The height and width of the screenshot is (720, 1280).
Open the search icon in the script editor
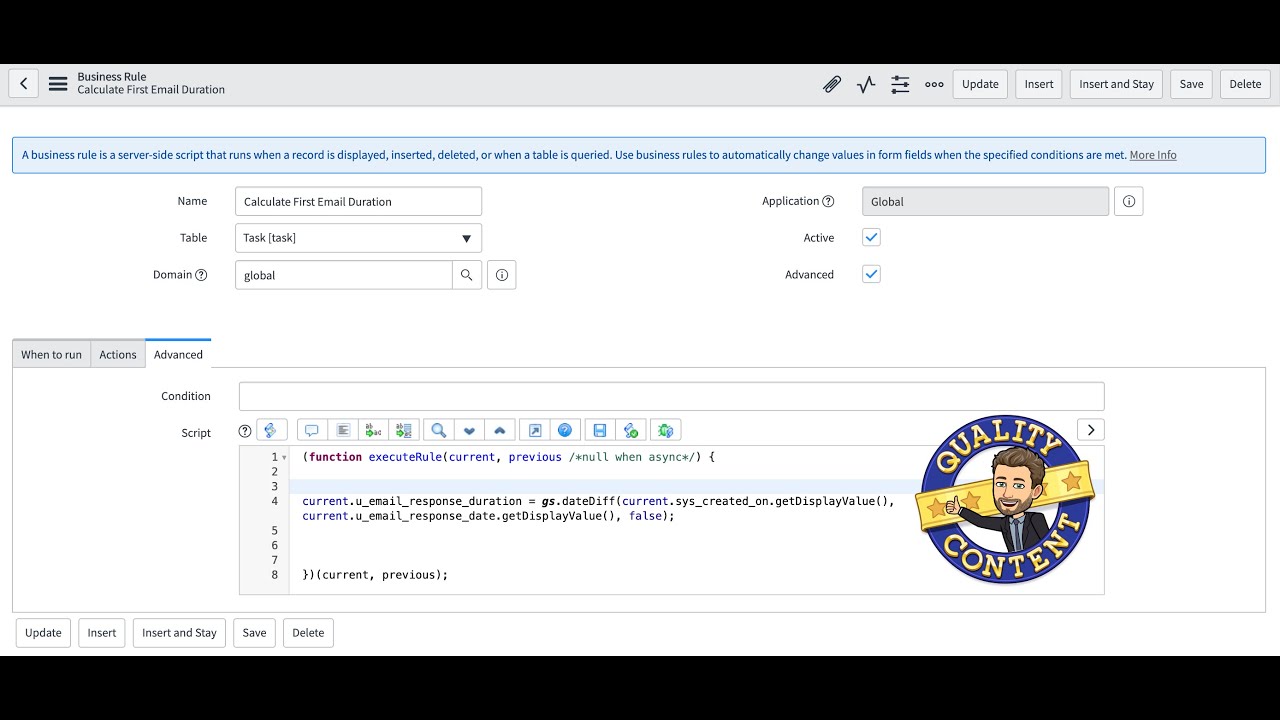pos(437,429)
